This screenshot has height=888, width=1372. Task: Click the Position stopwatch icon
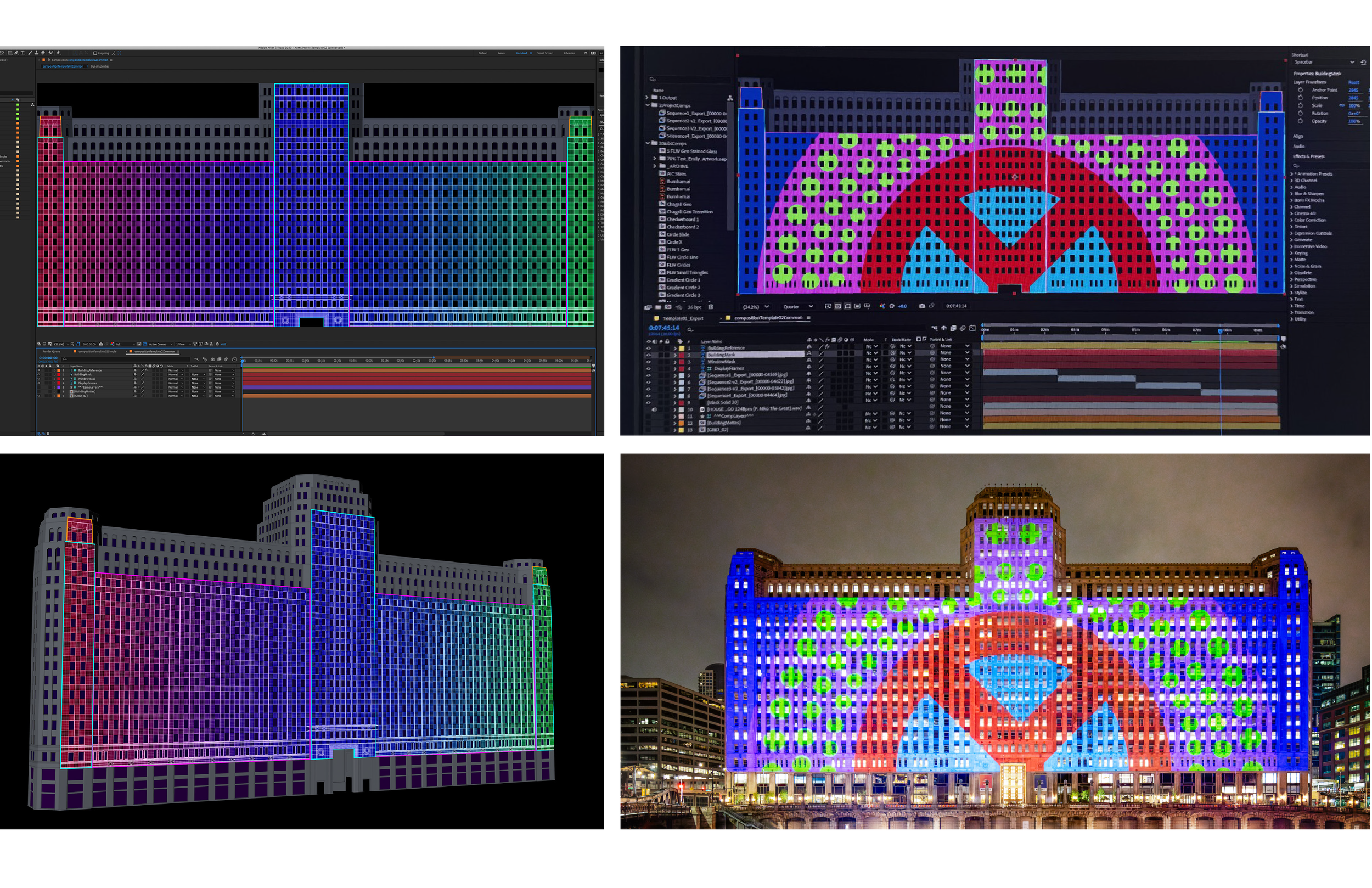pyautogui.click(x=1301, y=98)
